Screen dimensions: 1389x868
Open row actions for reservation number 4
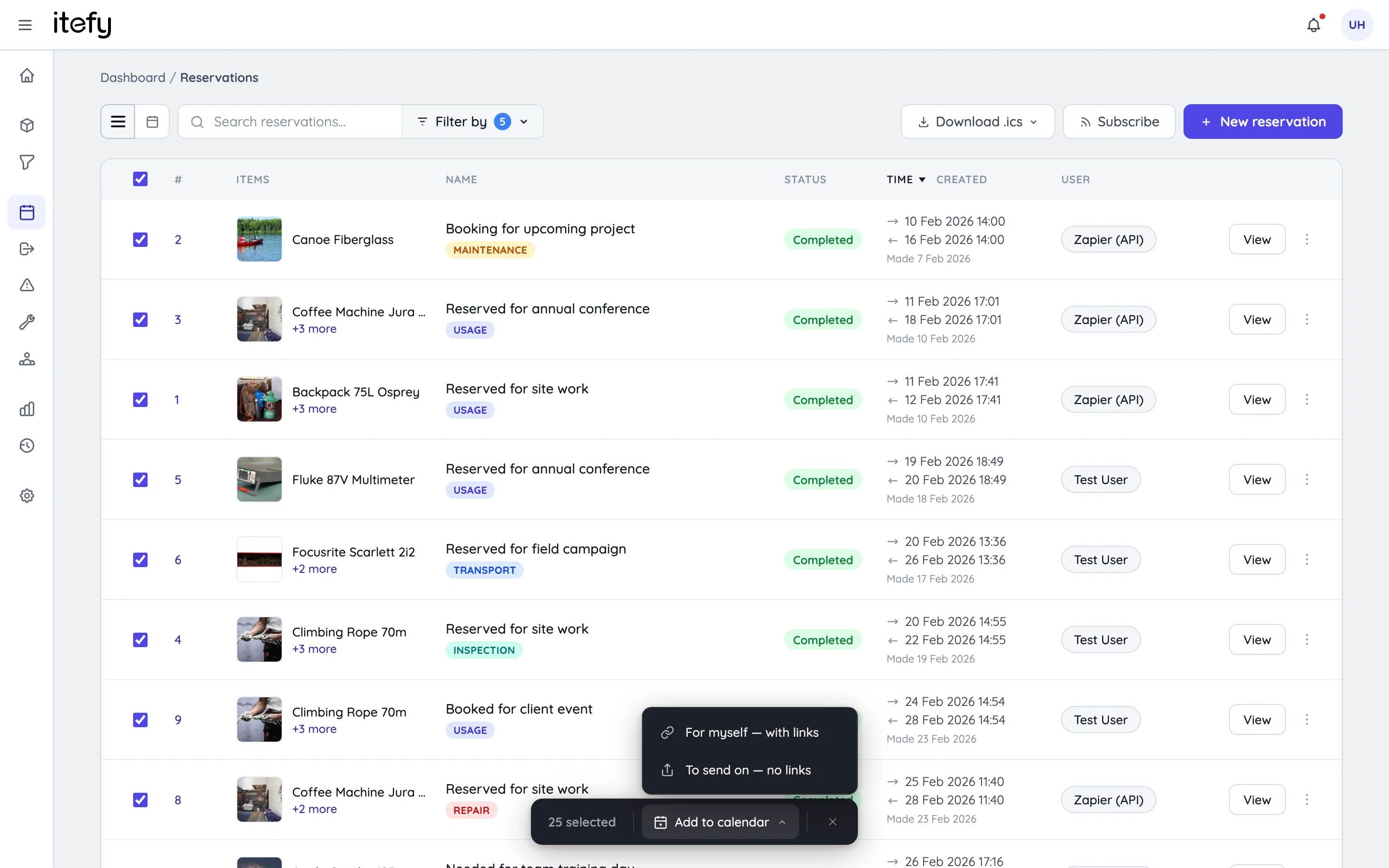1307,639
